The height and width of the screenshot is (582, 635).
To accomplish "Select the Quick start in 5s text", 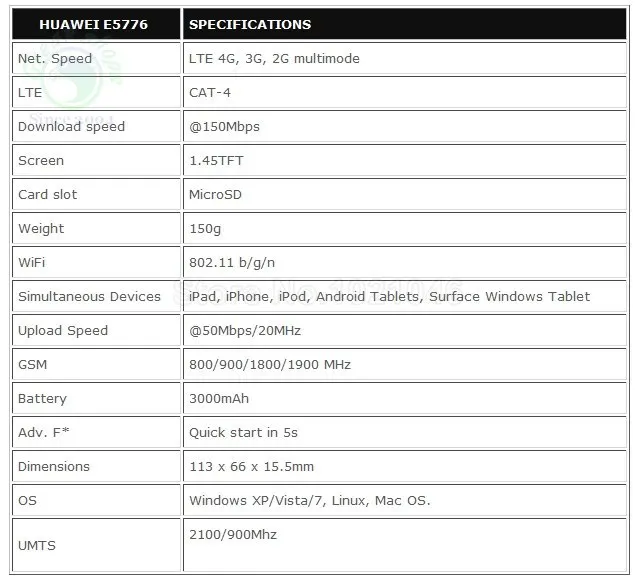I will (243, 433).
